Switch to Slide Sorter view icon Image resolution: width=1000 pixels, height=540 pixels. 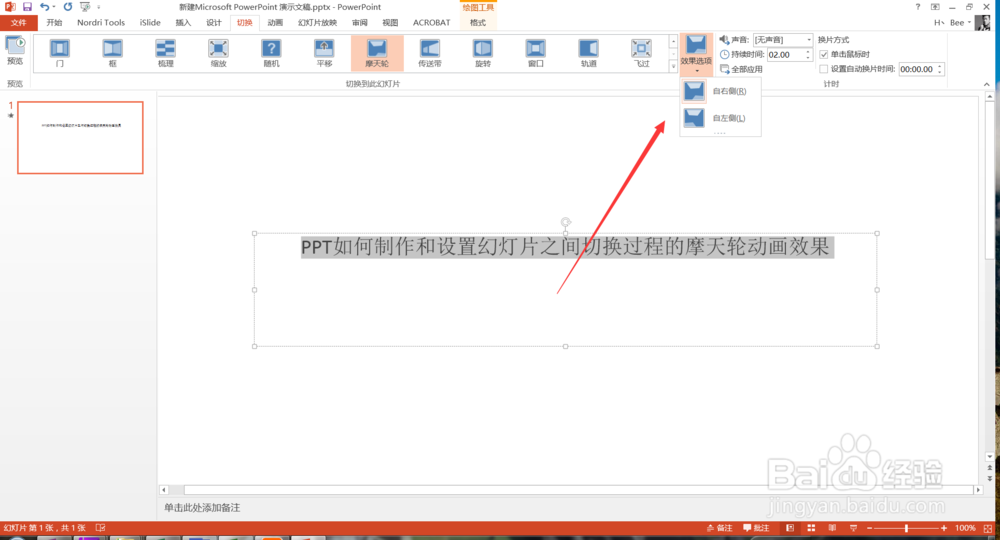click(x=811, y=528)
